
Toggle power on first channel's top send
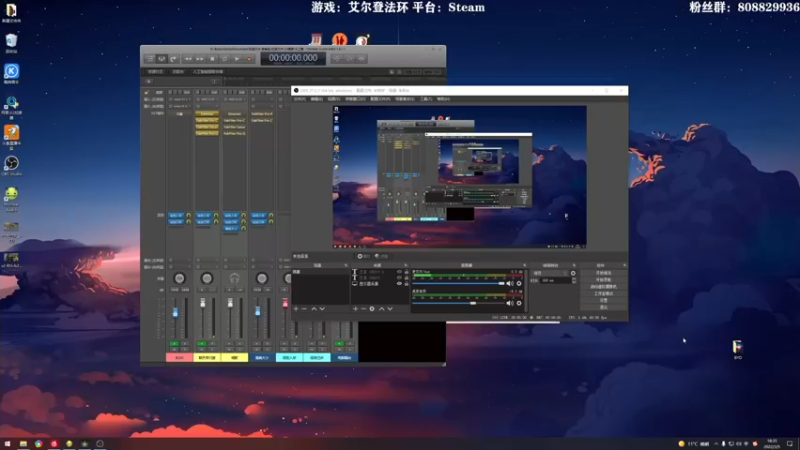click(x=188, y=215)
